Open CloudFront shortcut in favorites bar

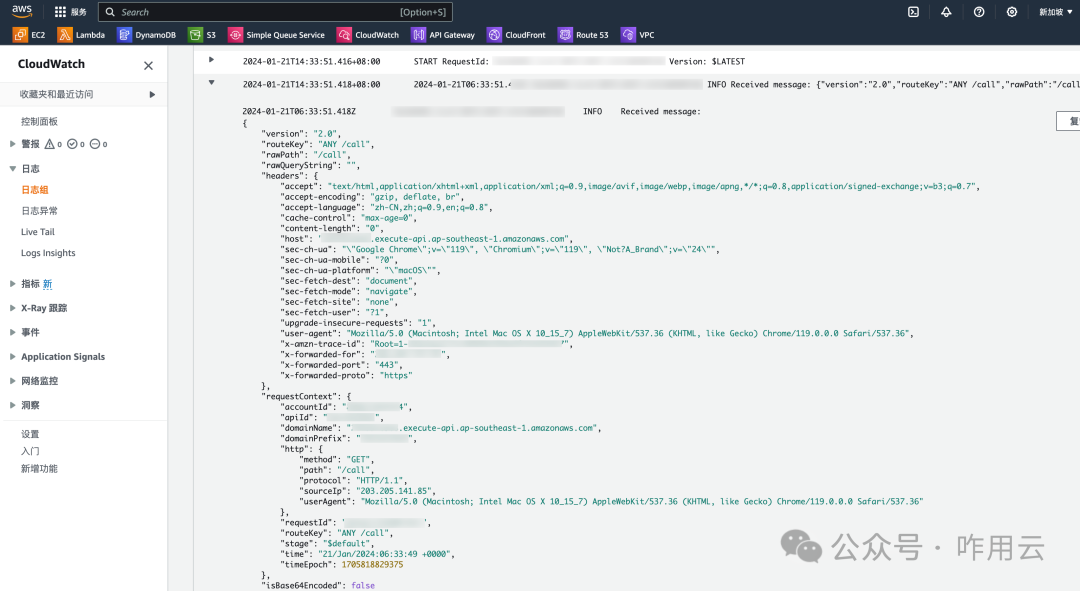point(517,34)
